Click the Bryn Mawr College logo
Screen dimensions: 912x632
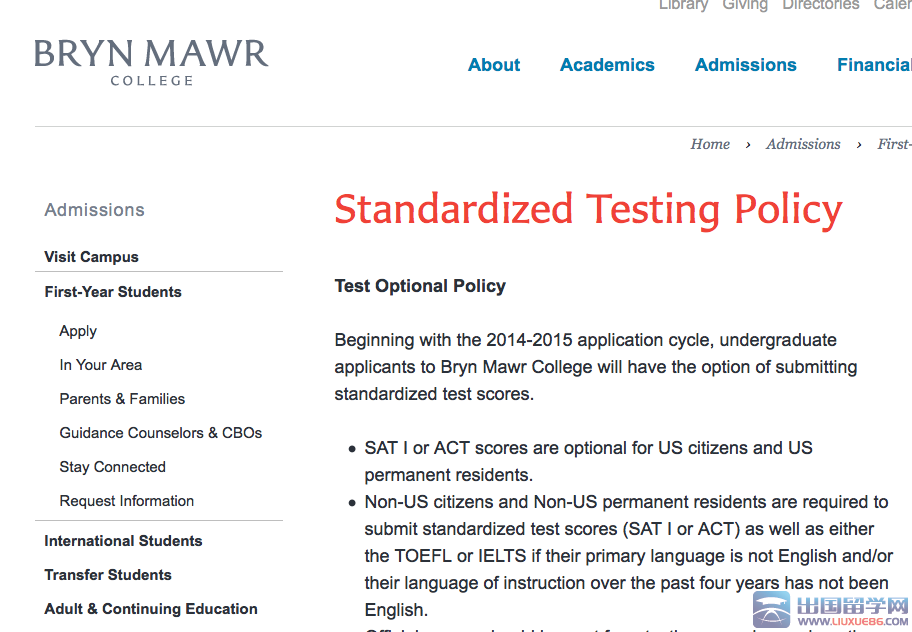click(151, 63)
